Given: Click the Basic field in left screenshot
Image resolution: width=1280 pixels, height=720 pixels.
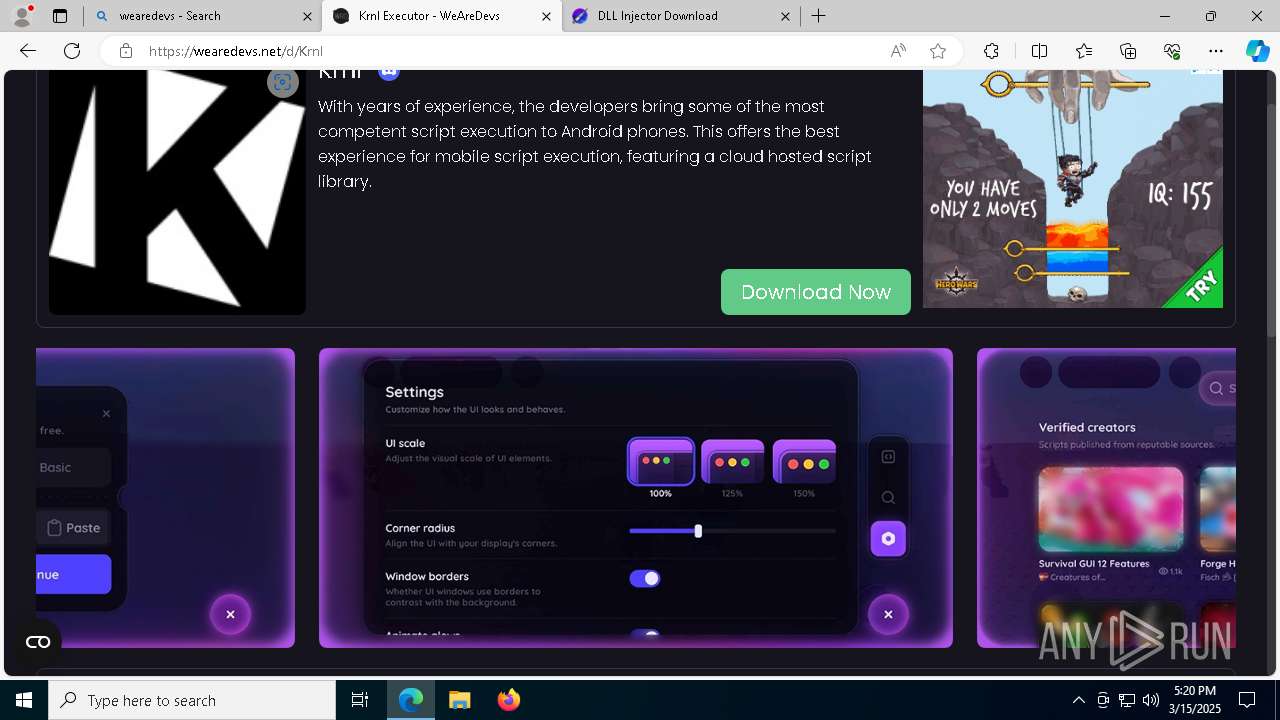Looking at the screenshot, I should tap(73, 467).
